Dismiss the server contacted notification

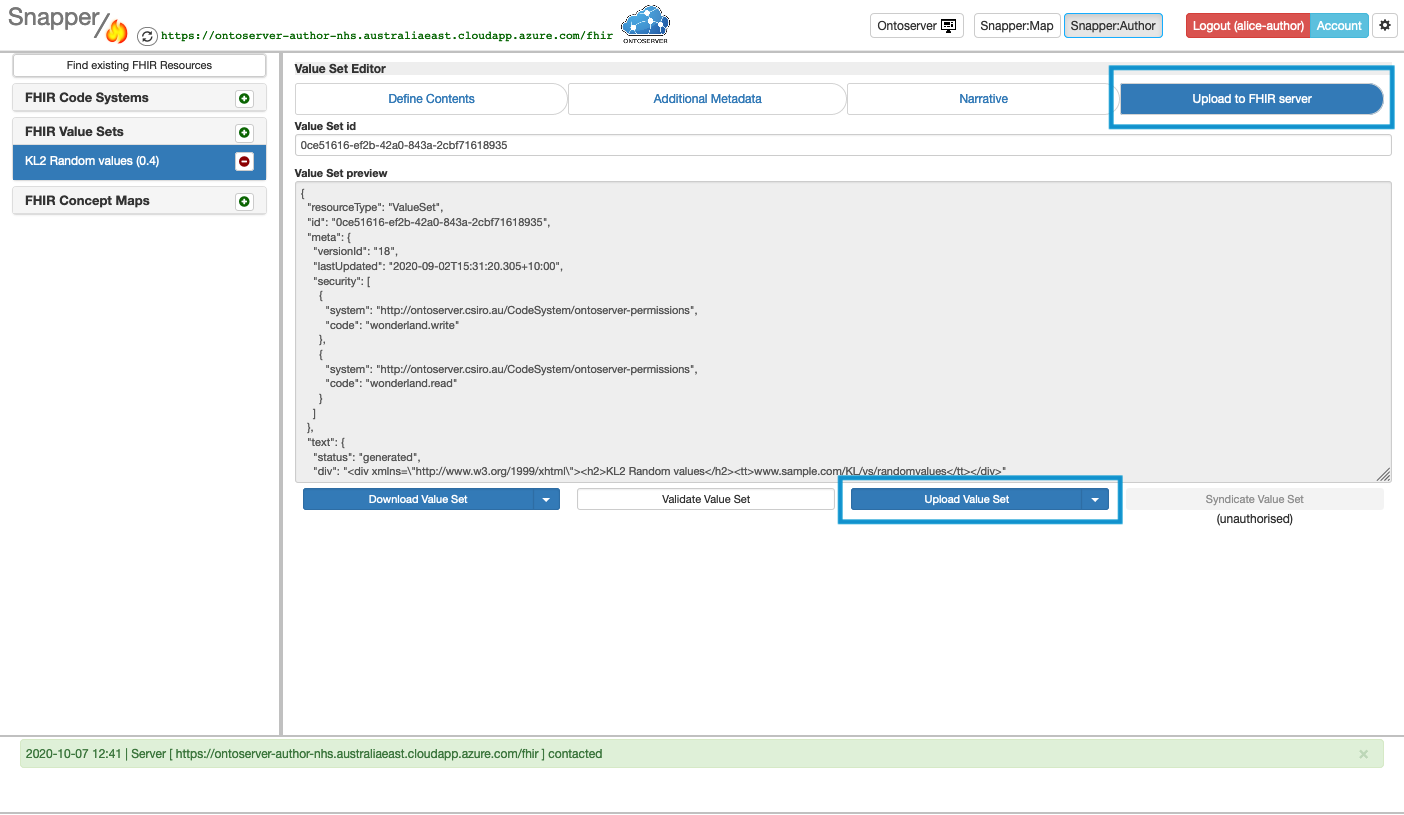click(1363, 754)
